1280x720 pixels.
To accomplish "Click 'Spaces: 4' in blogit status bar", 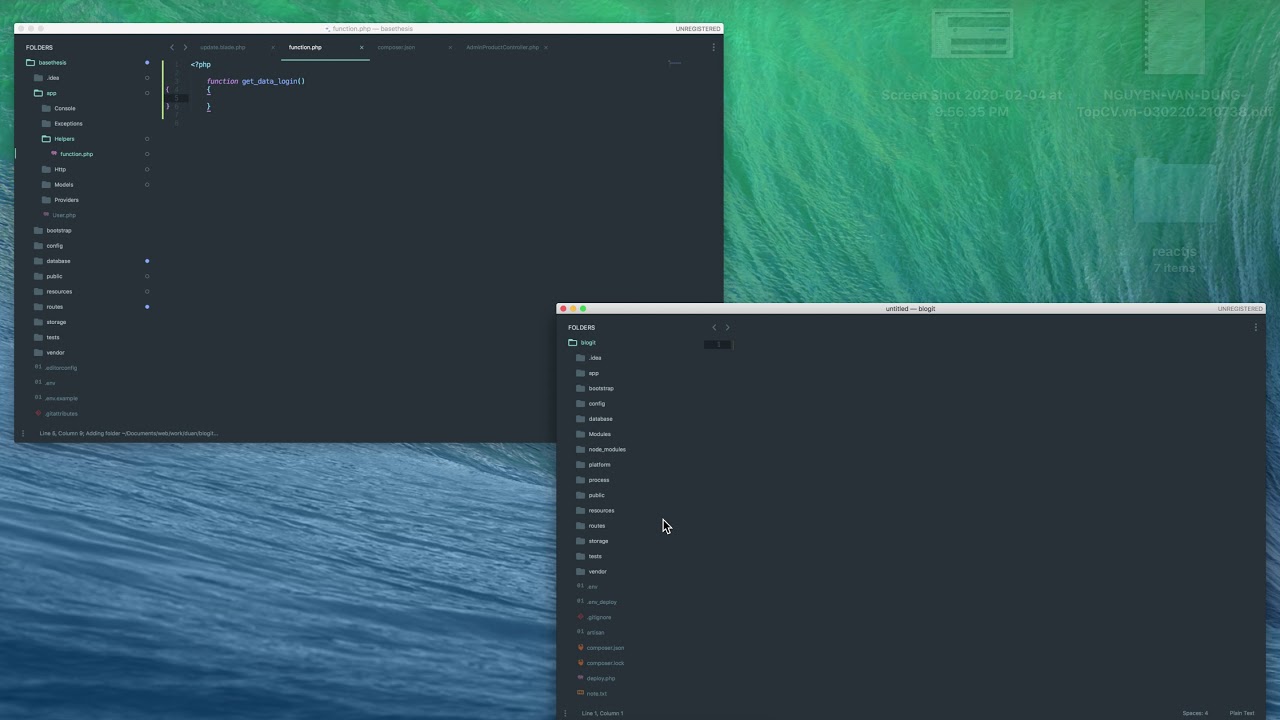I will coord(1195,713).
